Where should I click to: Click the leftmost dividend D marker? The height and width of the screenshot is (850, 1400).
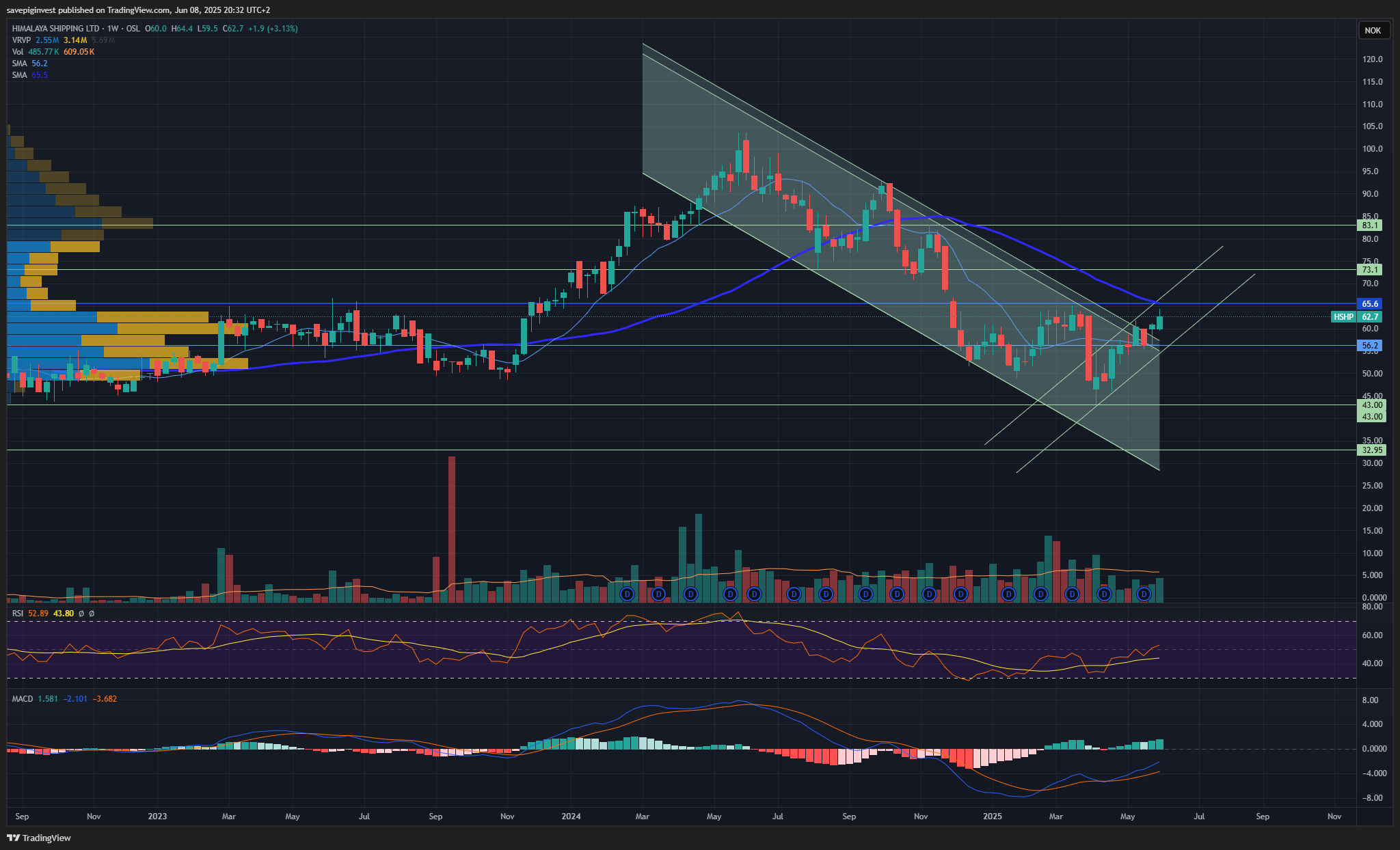coord(627,594)
